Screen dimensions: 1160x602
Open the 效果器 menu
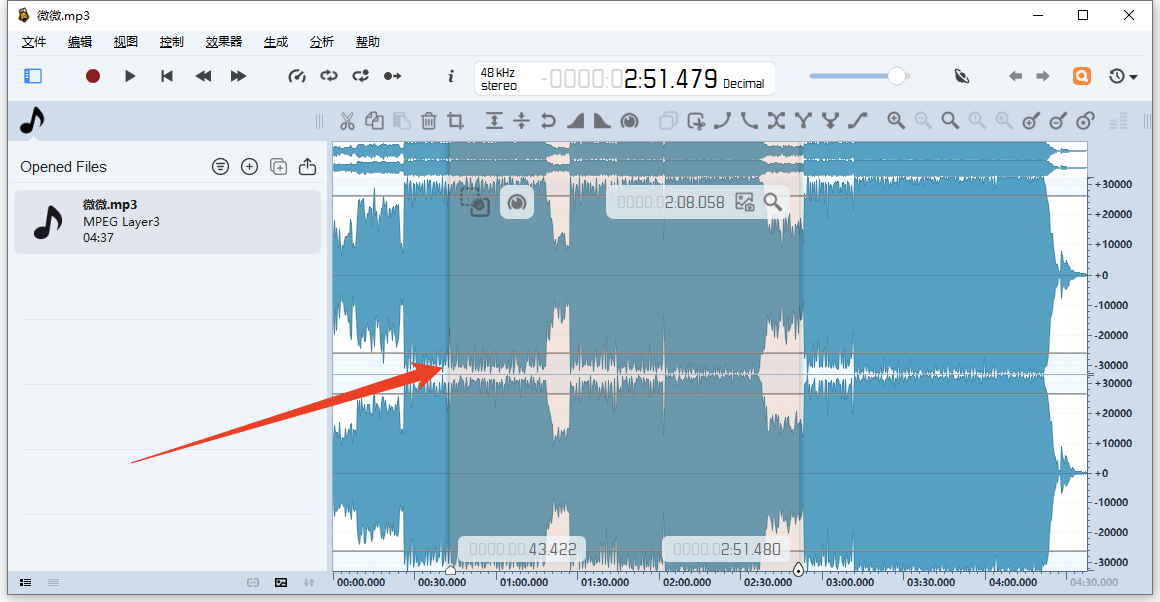(224, 42)
